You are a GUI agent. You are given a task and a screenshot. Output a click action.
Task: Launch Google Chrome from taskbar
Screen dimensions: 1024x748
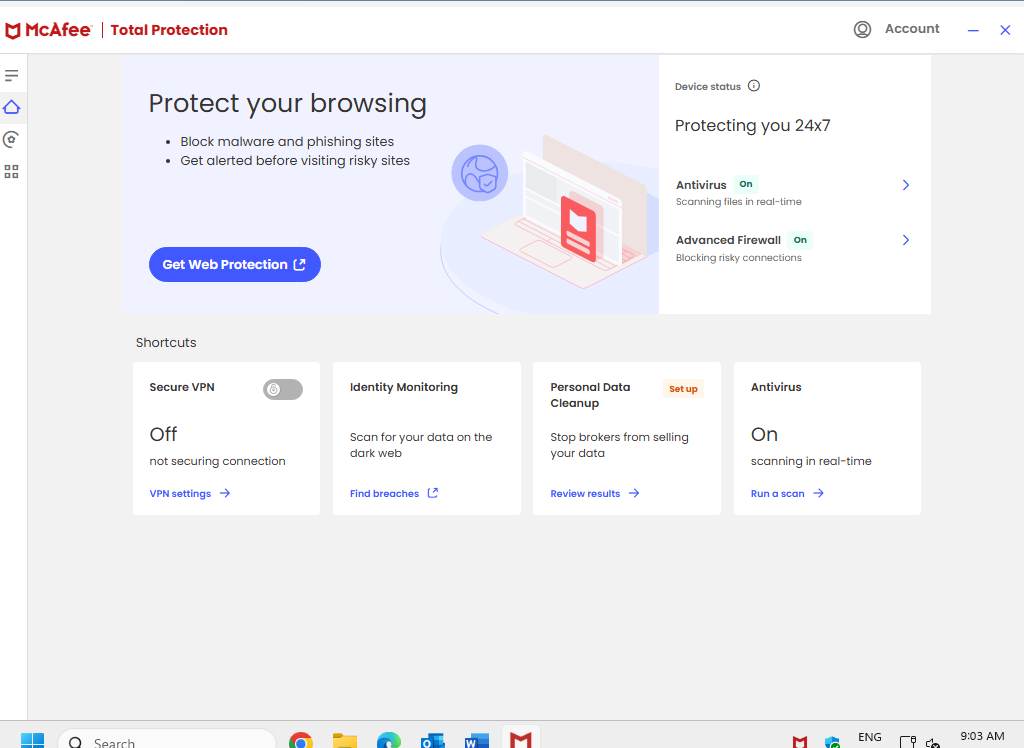(x=301, y=741)
